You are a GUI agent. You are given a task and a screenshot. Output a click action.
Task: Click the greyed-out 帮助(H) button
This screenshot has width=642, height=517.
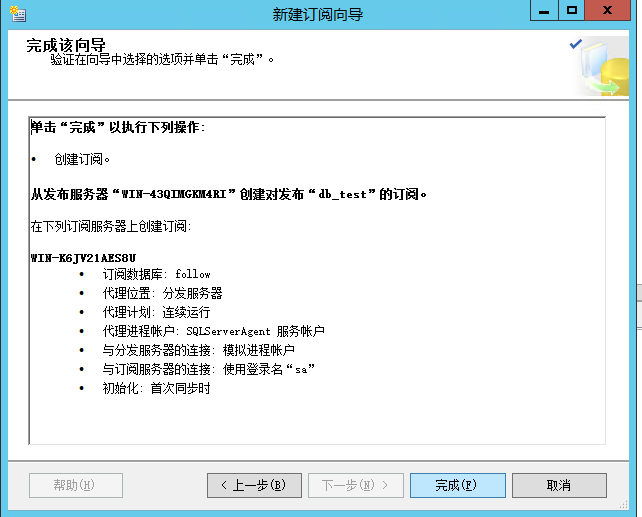click(x=76, y=485)
